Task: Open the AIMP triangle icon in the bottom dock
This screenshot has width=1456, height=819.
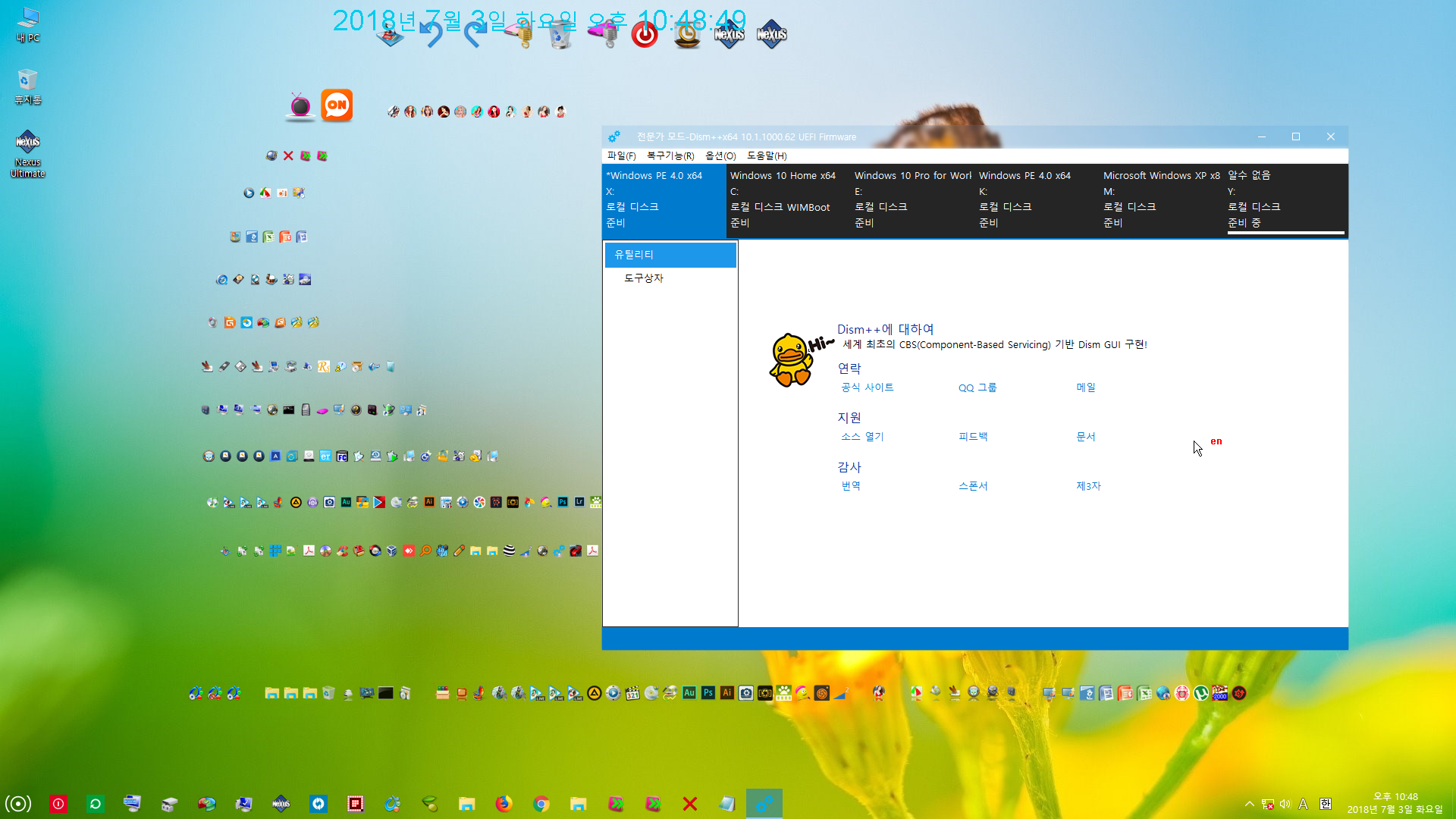Action: click(595, 693)
